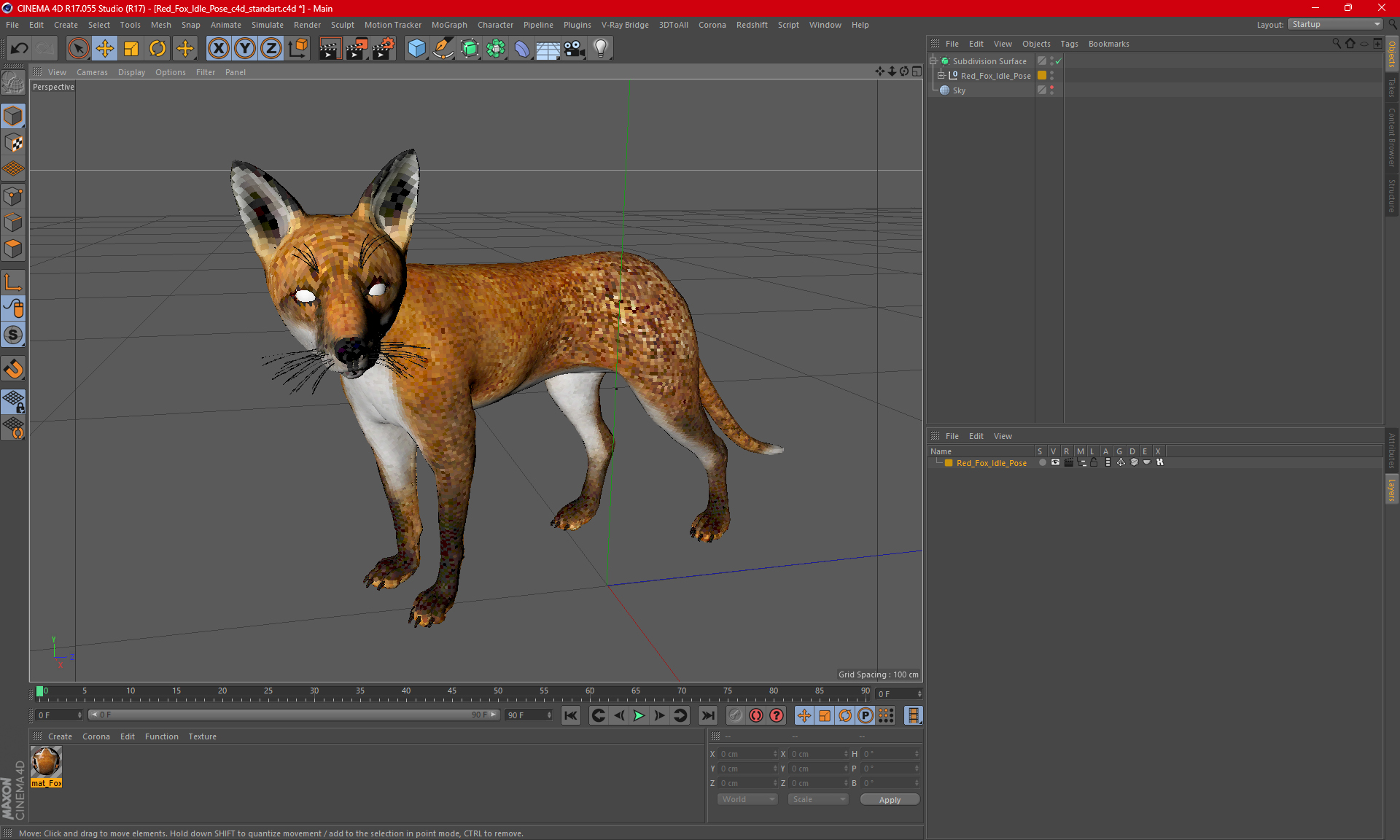Select the Live Selection tool
The image size is (1400, 840).
[x=78, y=48]
